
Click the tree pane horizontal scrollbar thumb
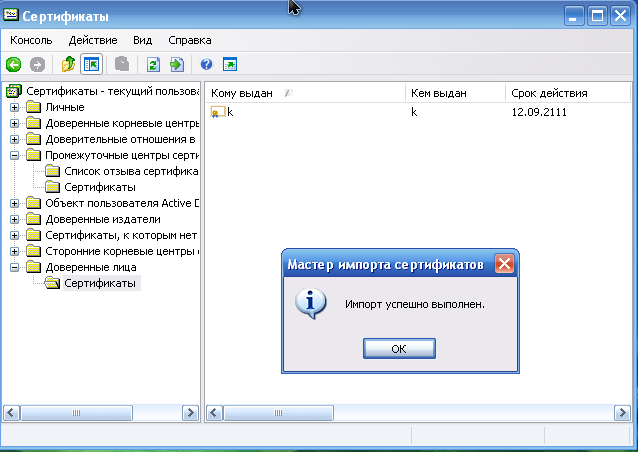tap(76, 413)
